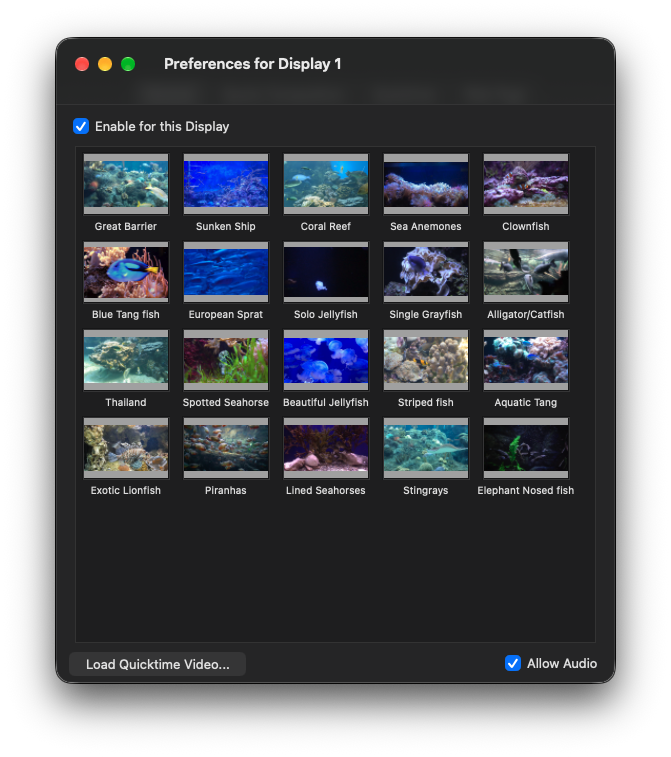The width and height of the screenshot is (671, 757).
Task: Choose the Clownfish video thumbnail
Action: [526, 184]
